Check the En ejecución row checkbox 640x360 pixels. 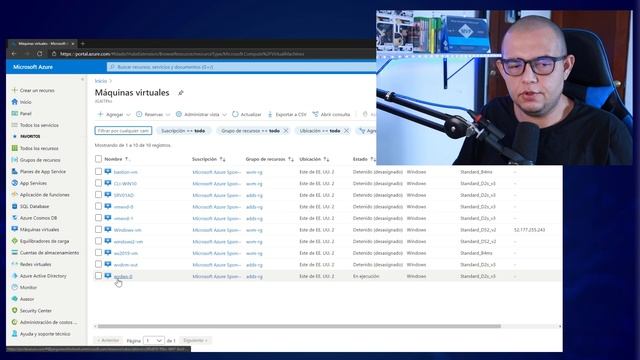[98, 276]
